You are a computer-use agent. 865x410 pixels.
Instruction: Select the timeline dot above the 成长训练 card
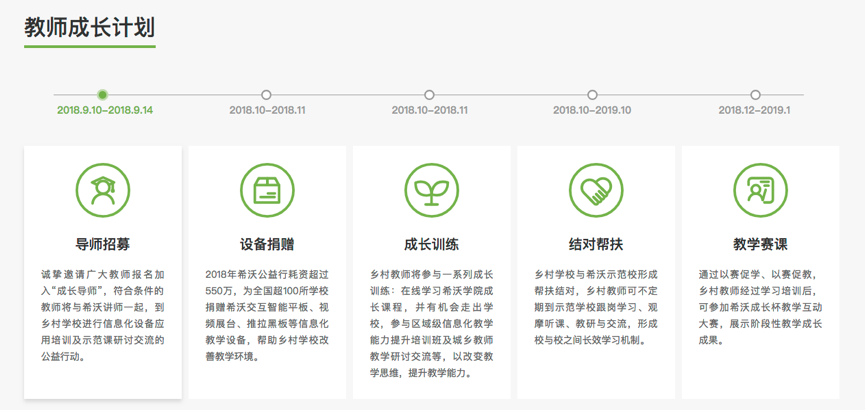coord(430,95)
